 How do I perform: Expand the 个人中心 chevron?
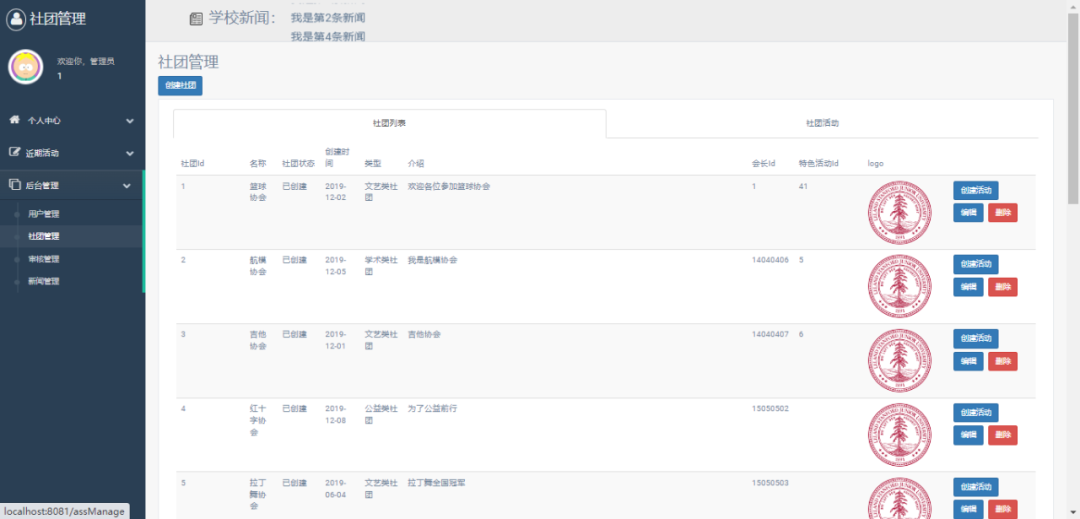[x=129, y=120]
